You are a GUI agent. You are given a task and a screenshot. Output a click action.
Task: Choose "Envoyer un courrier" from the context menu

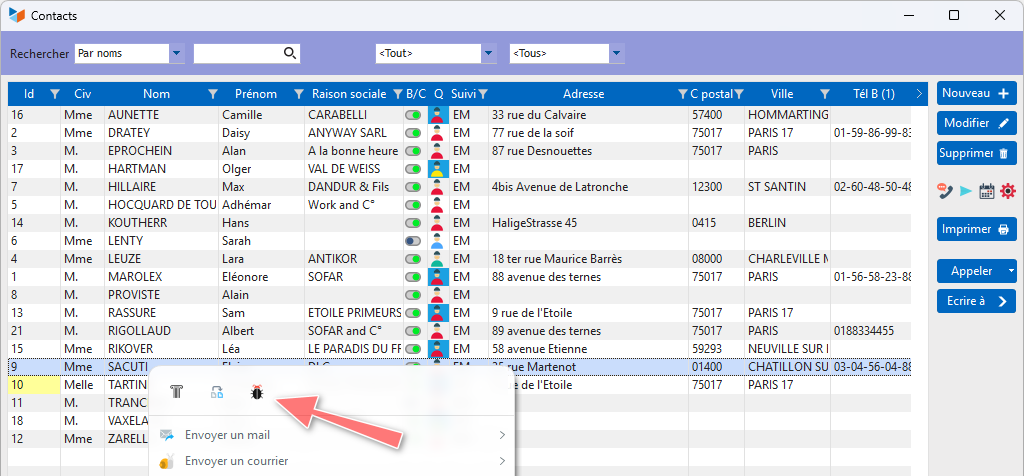pyautogui.click(x=236, y=461)
